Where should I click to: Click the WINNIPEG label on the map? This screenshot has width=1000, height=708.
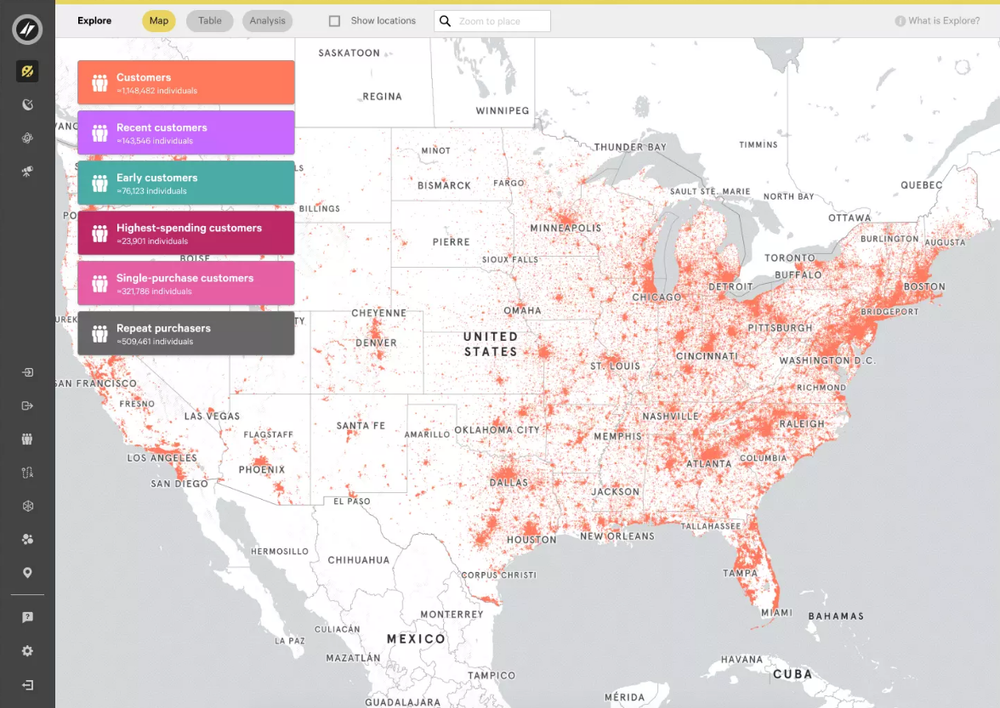point(503,110)
